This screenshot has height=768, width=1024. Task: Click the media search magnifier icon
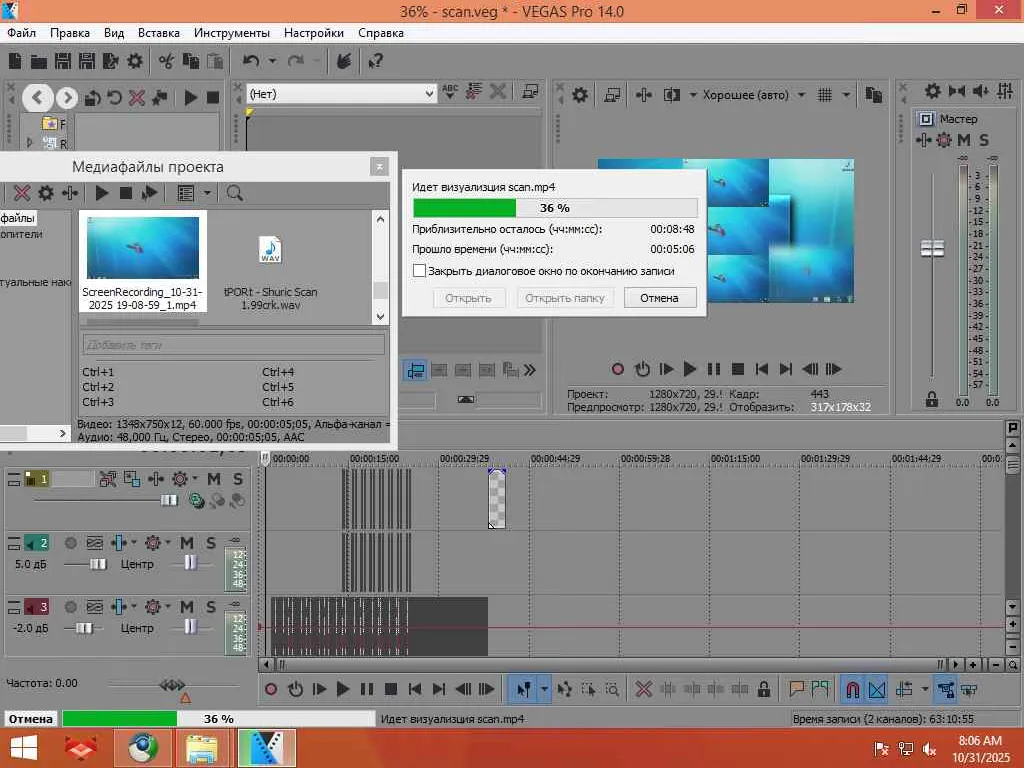click(x=234, y=193)
